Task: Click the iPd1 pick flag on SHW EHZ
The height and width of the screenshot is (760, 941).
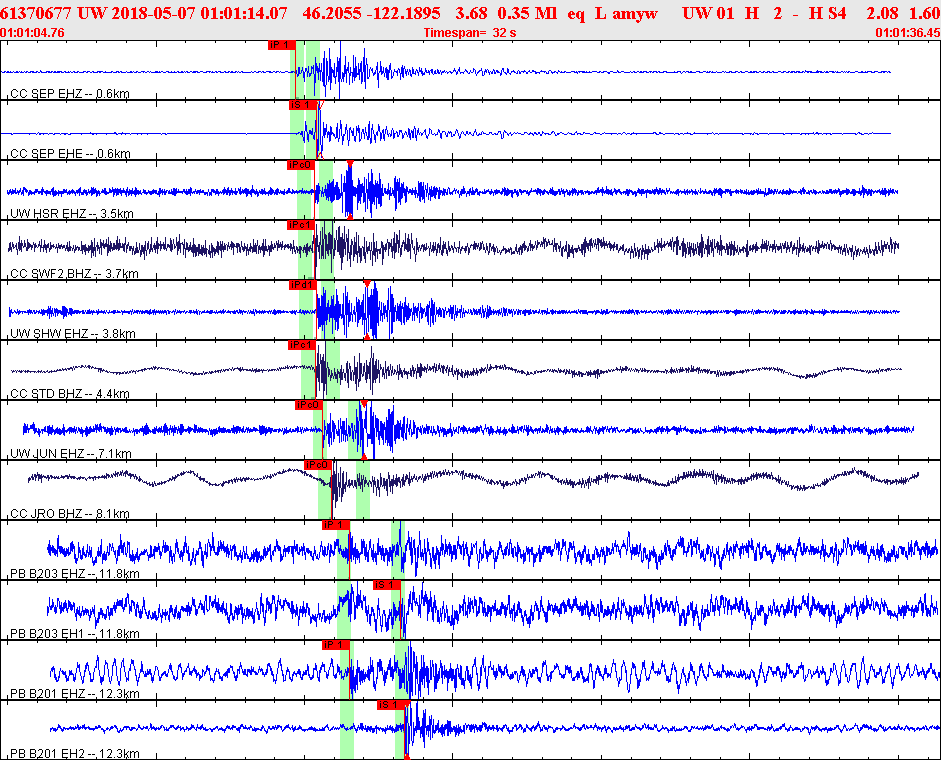Action: (x=302, y=285)
